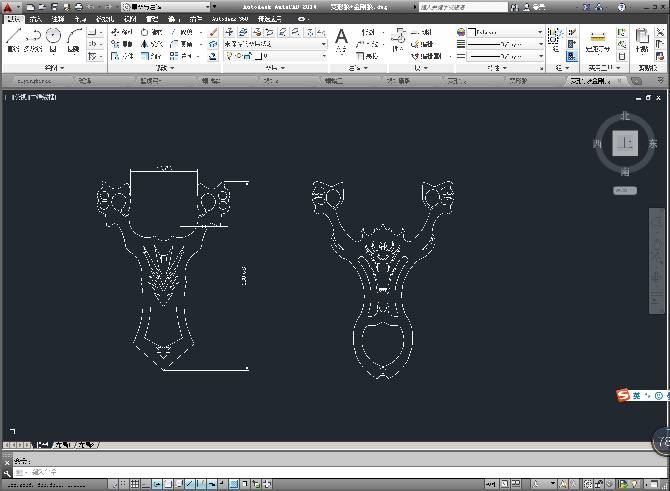Click the Sign In user icon

point(527,7)
